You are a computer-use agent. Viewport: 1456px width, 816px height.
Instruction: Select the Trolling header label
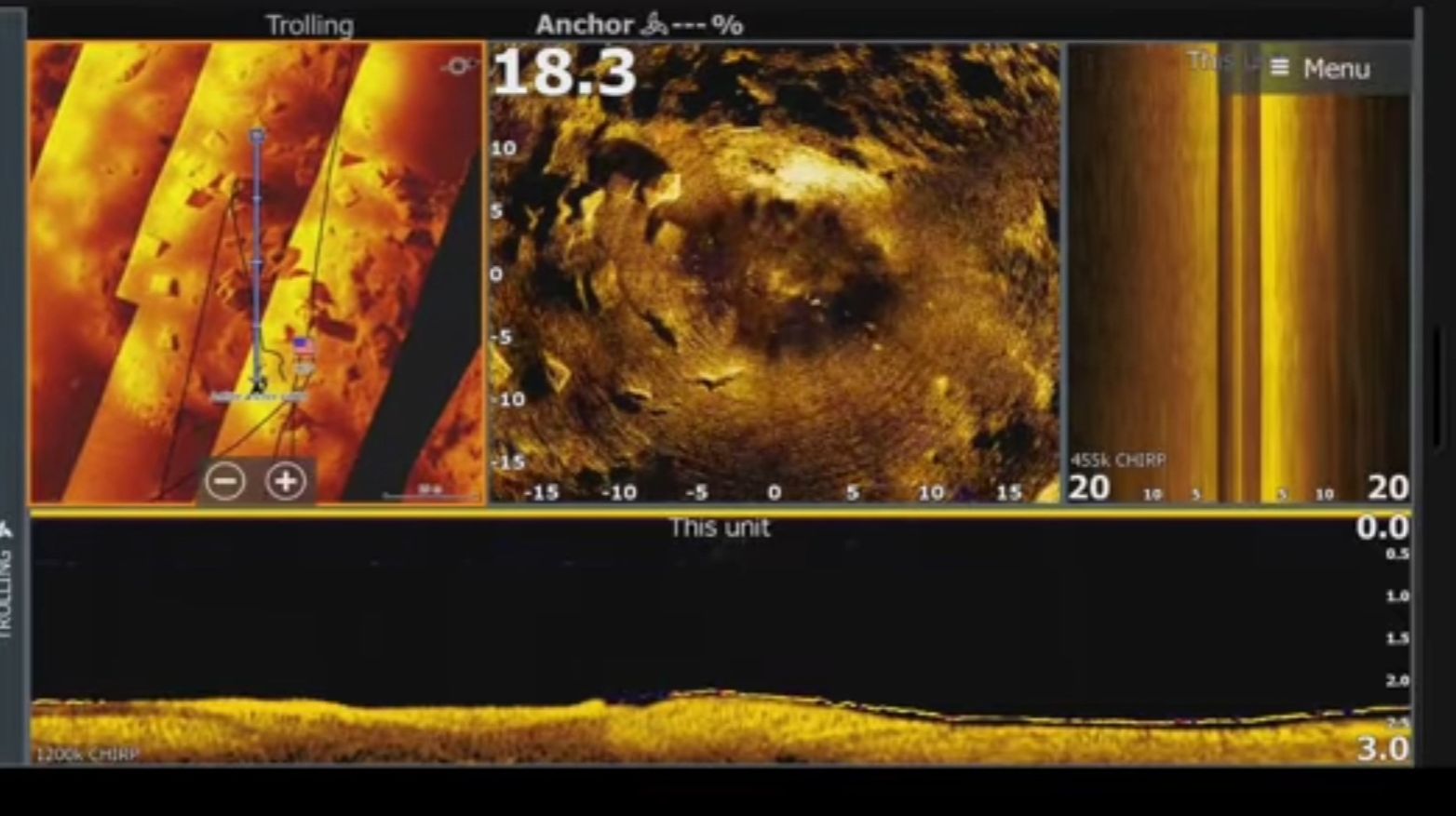[x=309, y=25]
